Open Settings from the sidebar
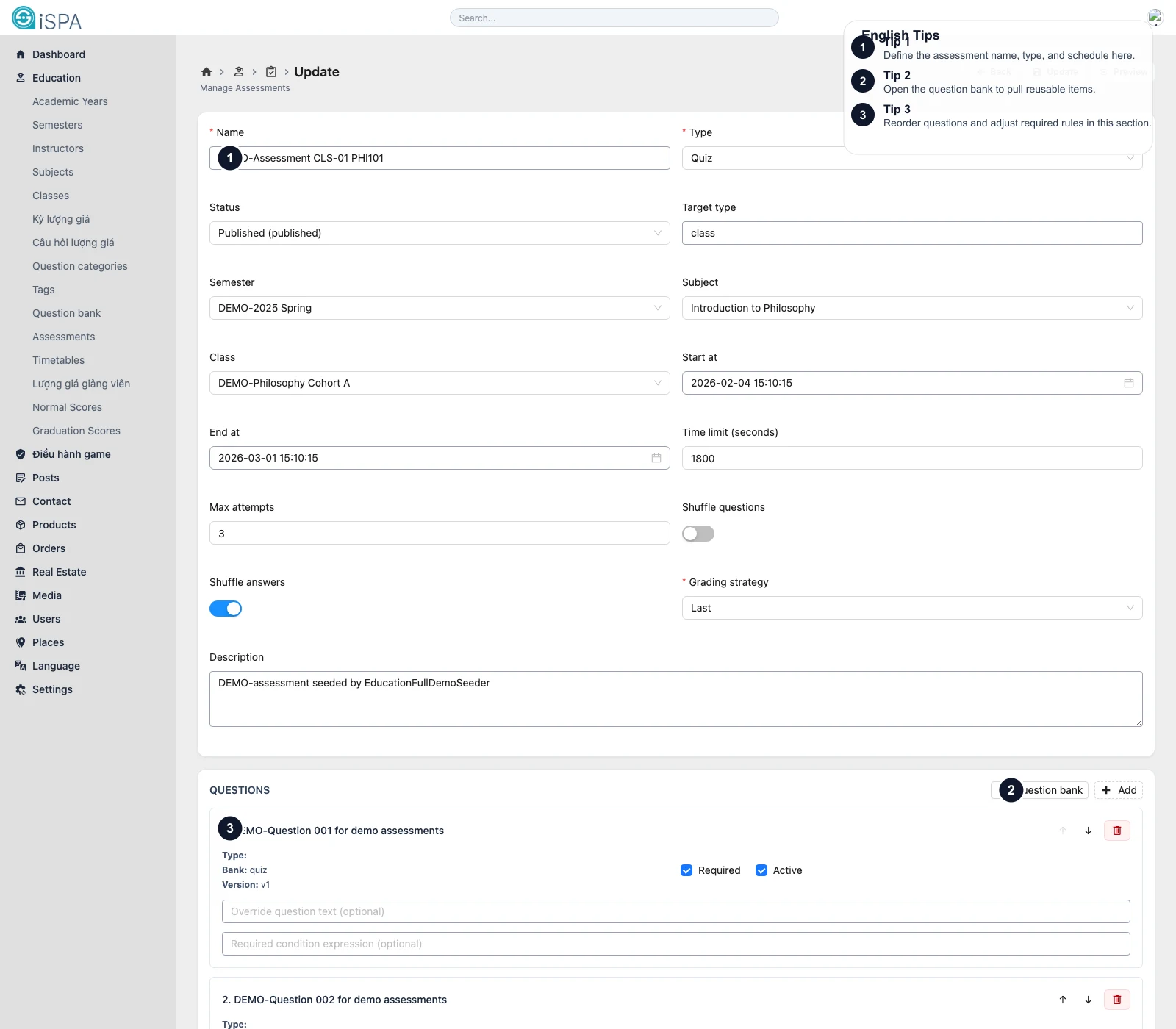Screen dimensions: 1176x1029 click(x=52, y=689)
